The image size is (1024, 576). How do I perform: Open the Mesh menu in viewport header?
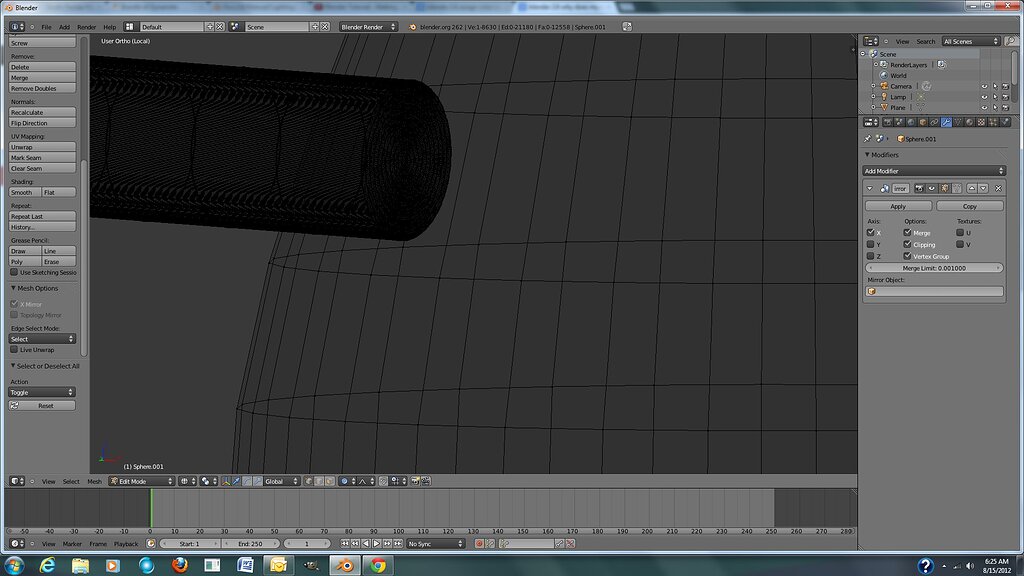pyautogui.click(x=94, y=481)
